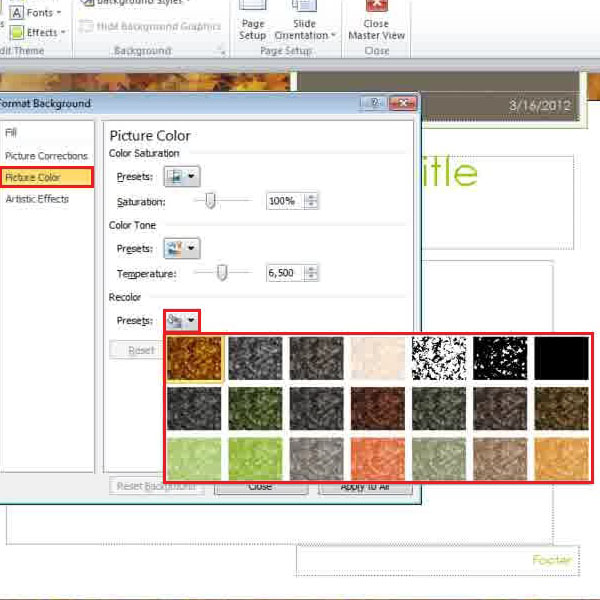Screen dimensions: 600x600
Task: Click the Temperature slider handle
Action: (222, 273)
